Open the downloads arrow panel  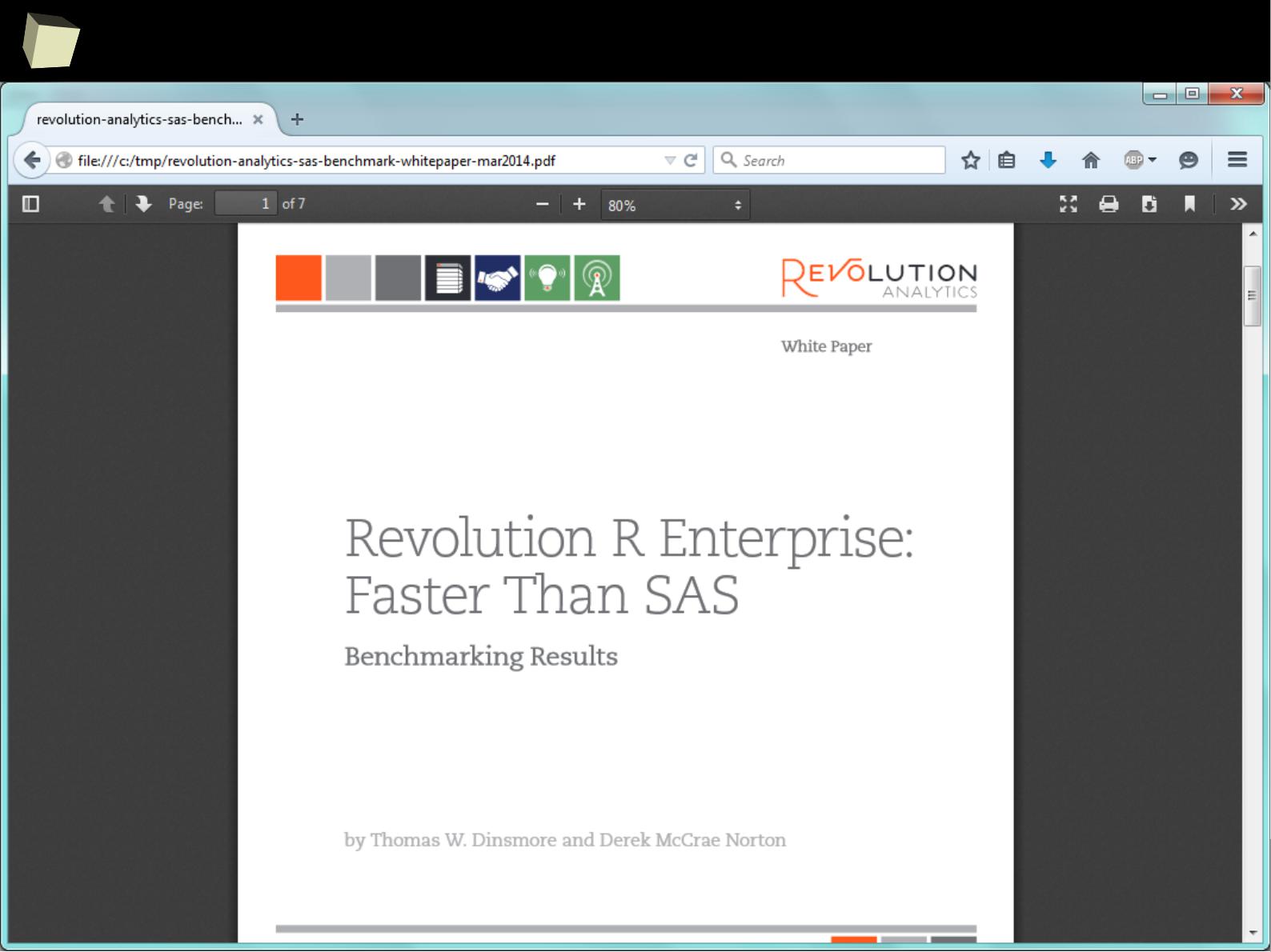[x=1048, y=160]
